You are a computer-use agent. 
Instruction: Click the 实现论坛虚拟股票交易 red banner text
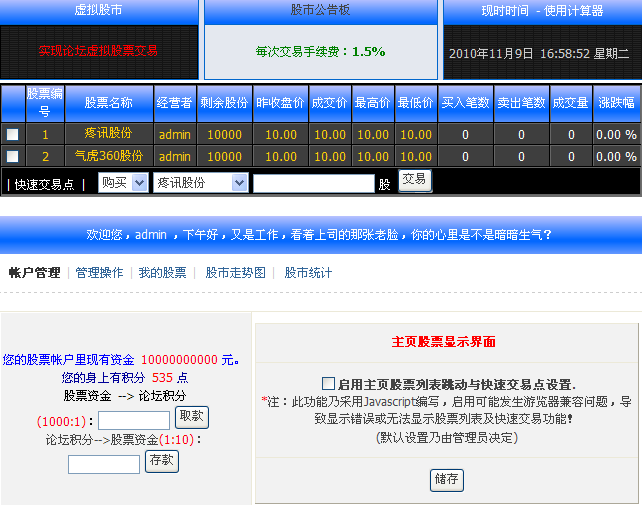pos(98,51)
